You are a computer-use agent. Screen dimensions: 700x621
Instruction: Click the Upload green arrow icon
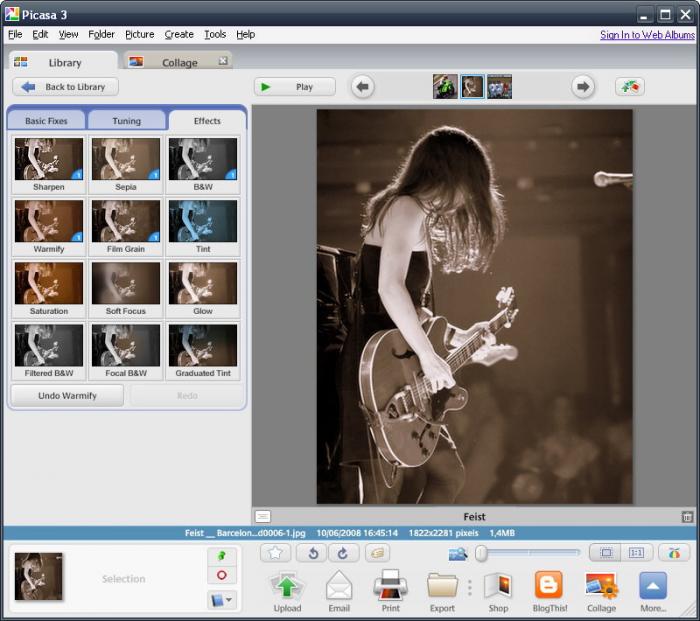287,586
